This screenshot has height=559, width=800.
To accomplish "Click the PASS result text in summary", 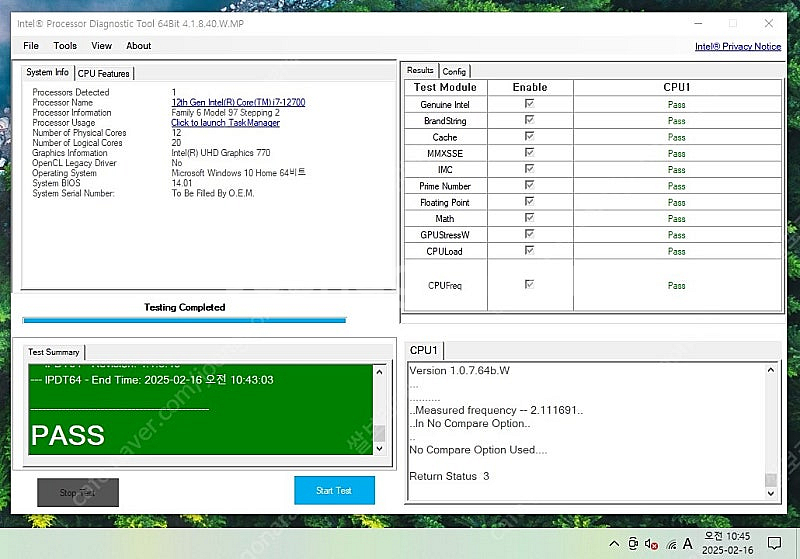I will [67, 435].
